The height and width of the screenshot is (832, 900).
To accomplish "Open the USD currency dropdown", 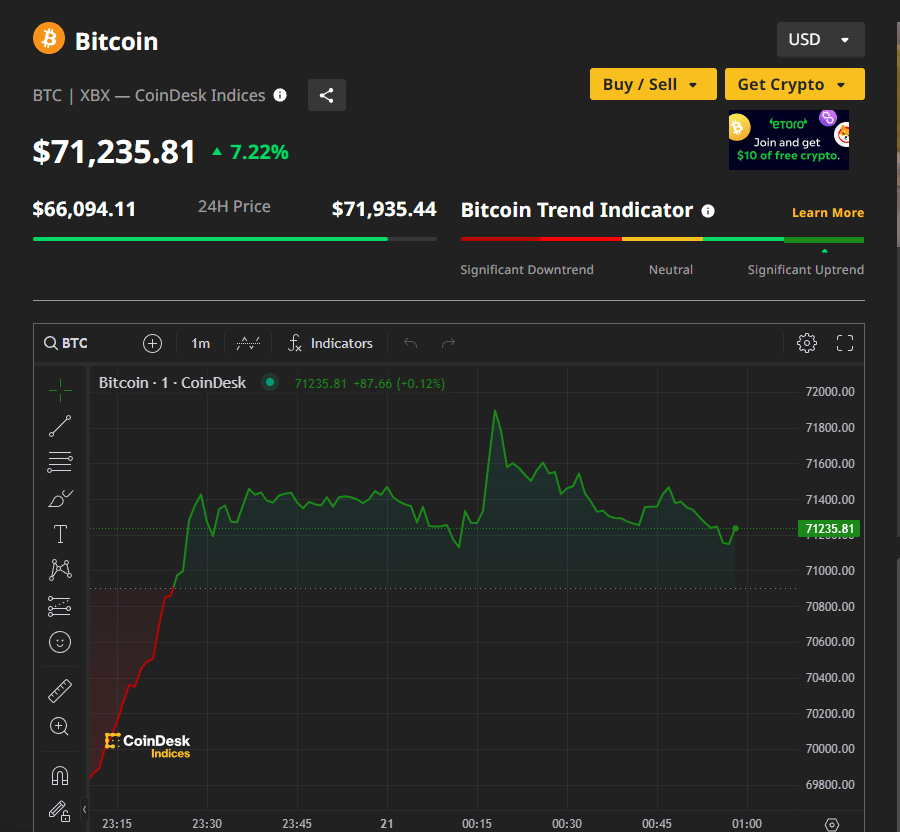I will (x=820, y=40).
